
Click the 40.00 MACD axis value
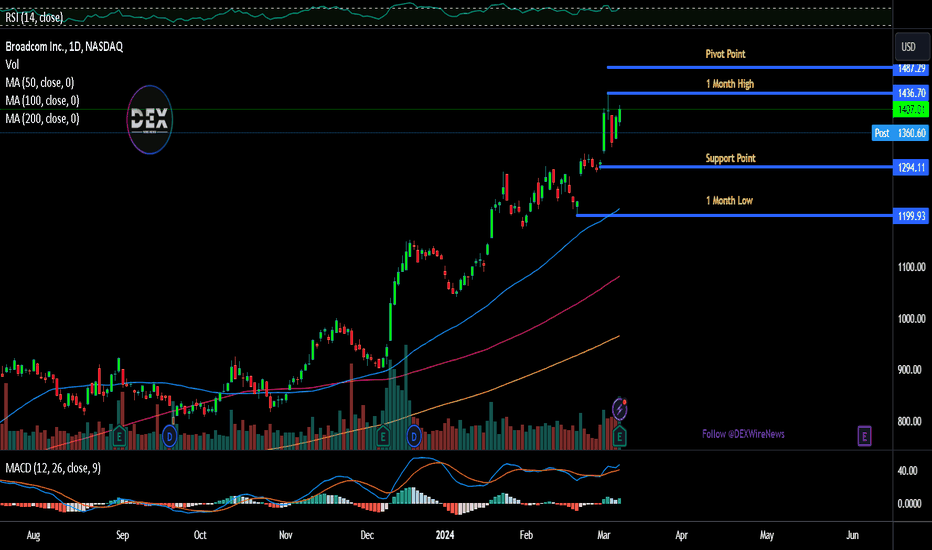[907, 471]
